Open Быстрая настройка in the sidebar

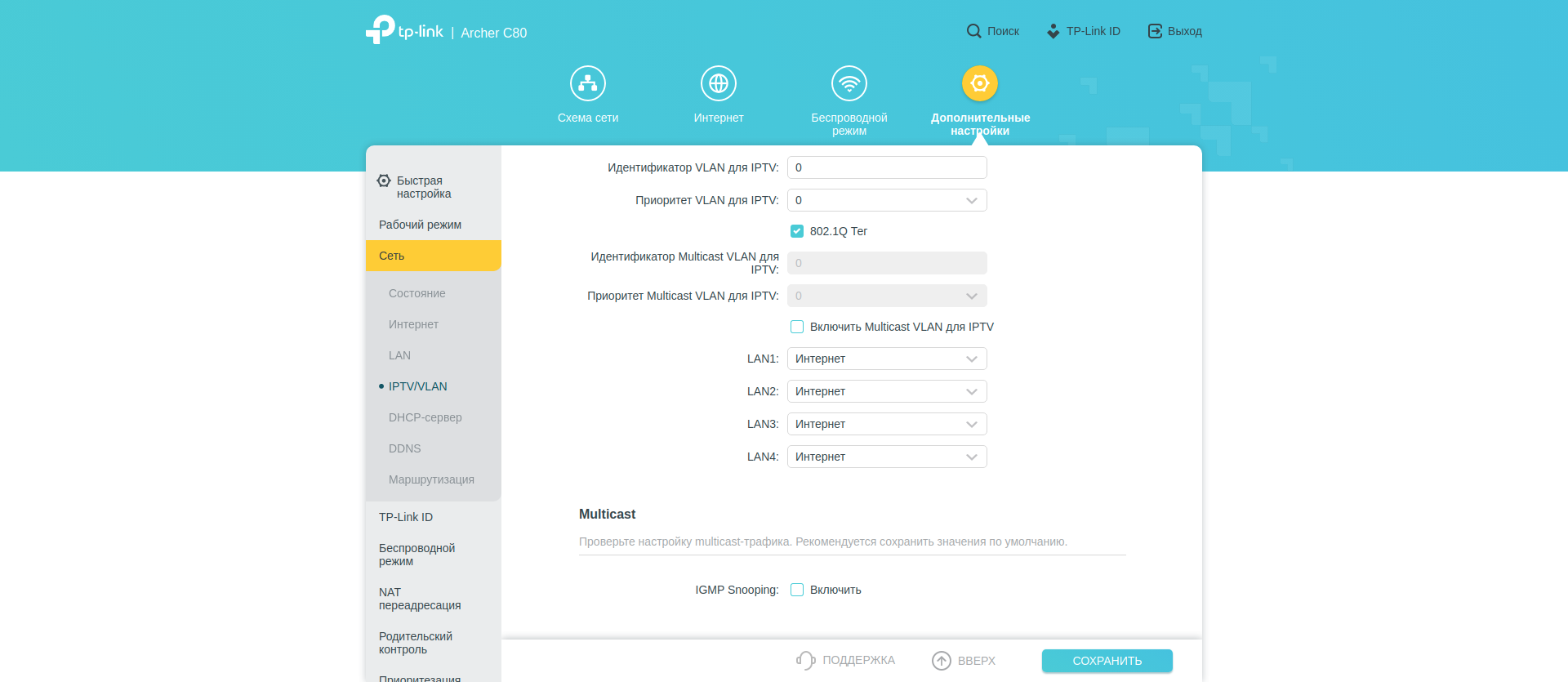423,187
